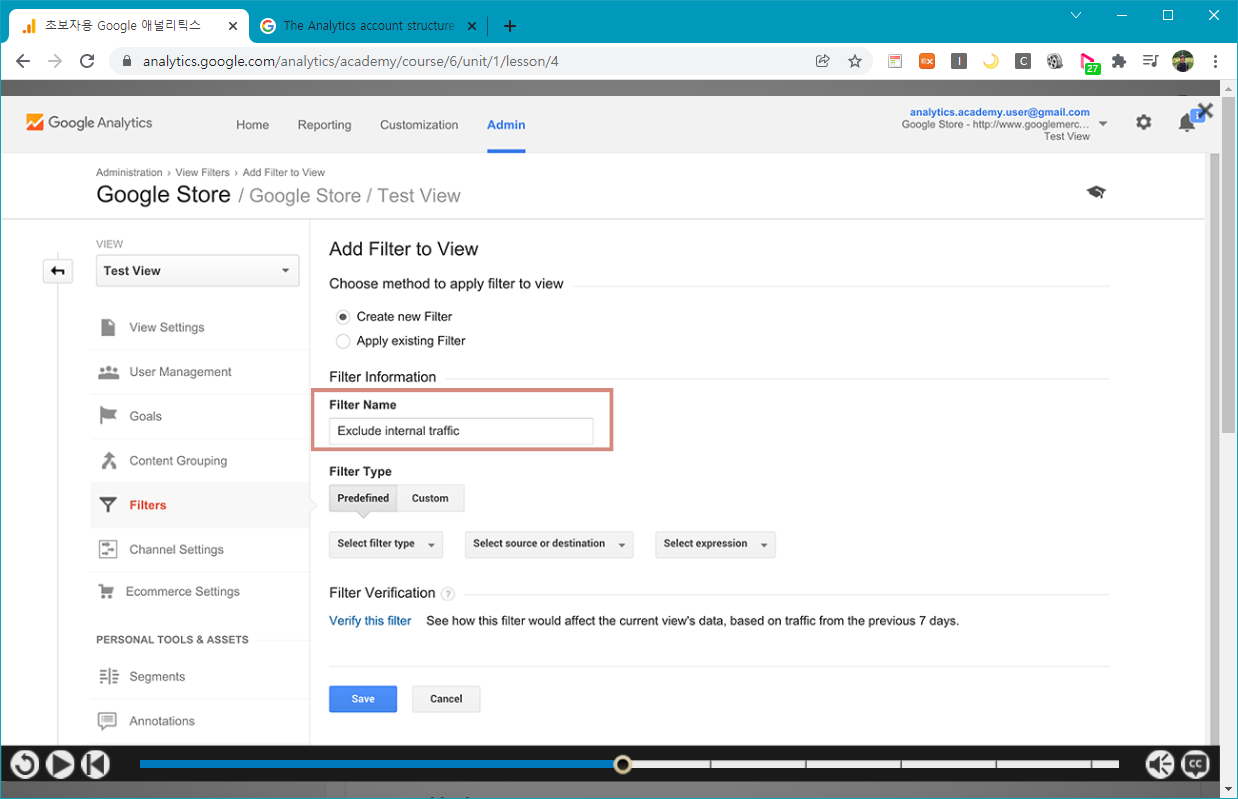Click Verify this filter link
The height and width of the screenshot is (799, 1238).
[x=370, y=621]
